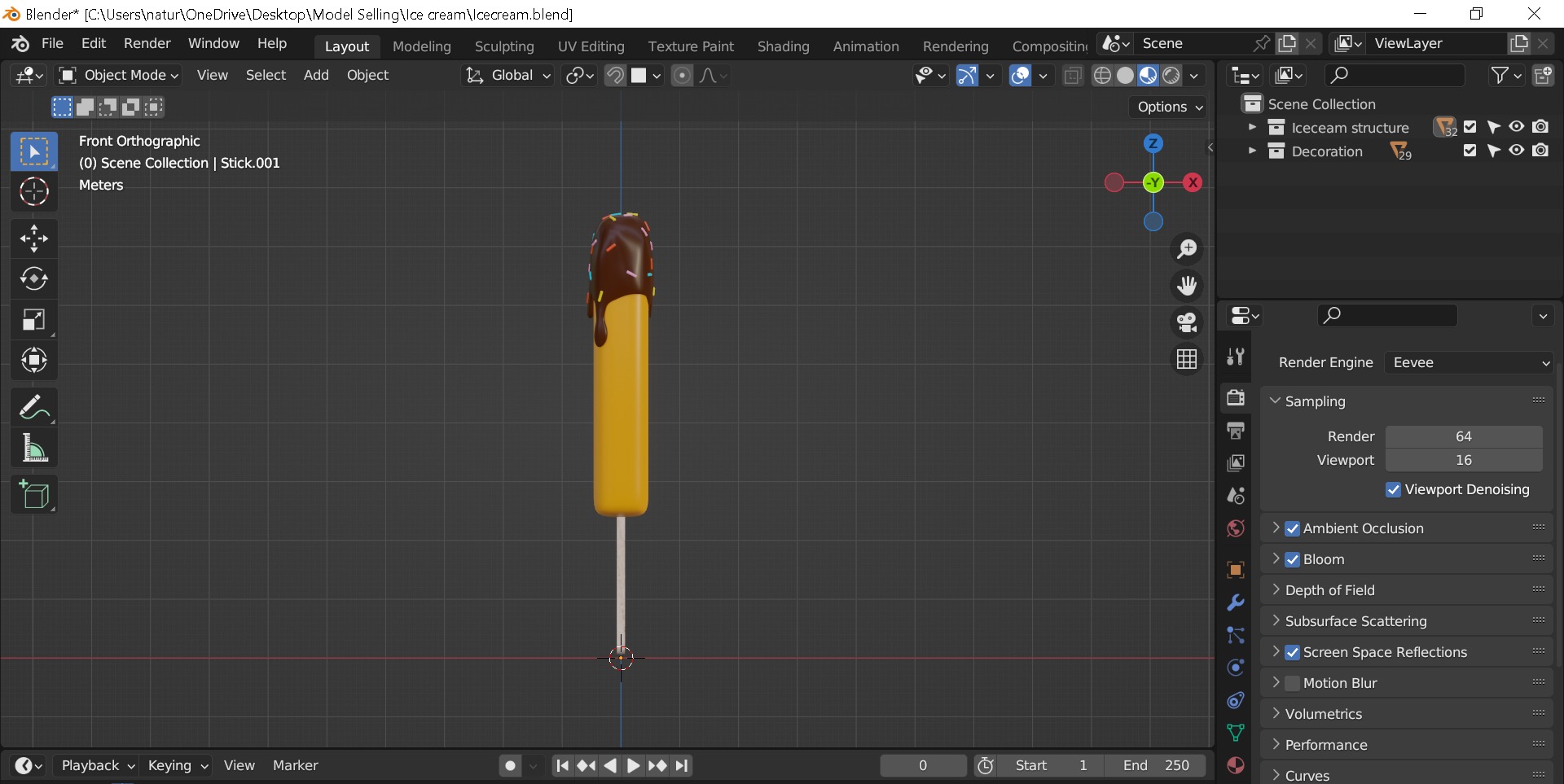1564x784 pixels.
Task: Open the viewport Add menu
Action: 316,75
